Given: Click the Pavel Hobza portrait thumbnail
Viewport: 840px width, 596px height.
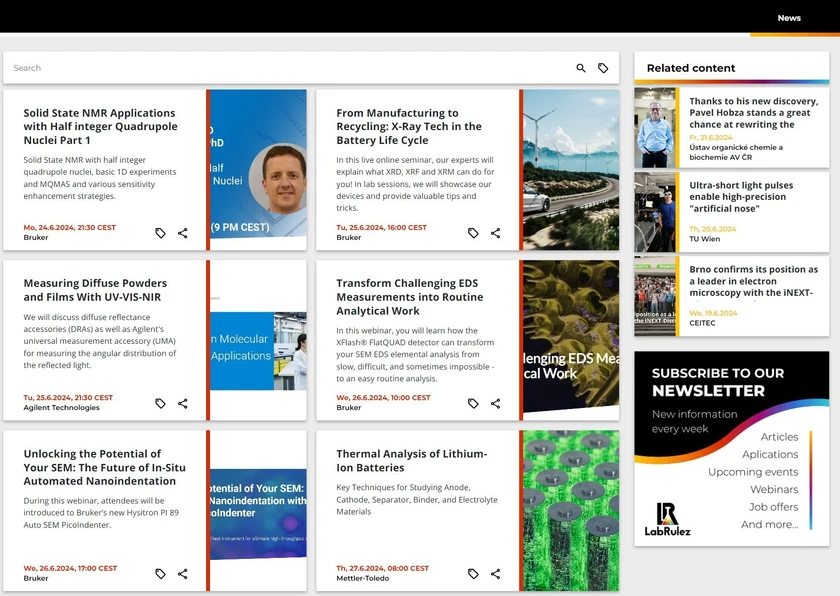Looking at the screenshot, I should [x=655, y=128].
